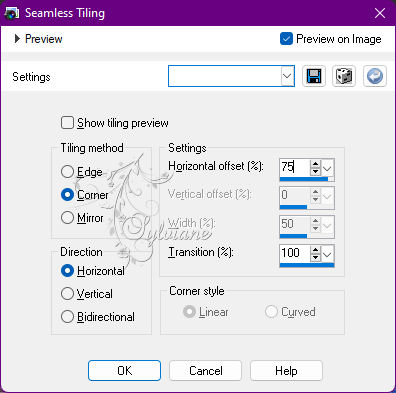Click the Cancel button

[205, 370]
